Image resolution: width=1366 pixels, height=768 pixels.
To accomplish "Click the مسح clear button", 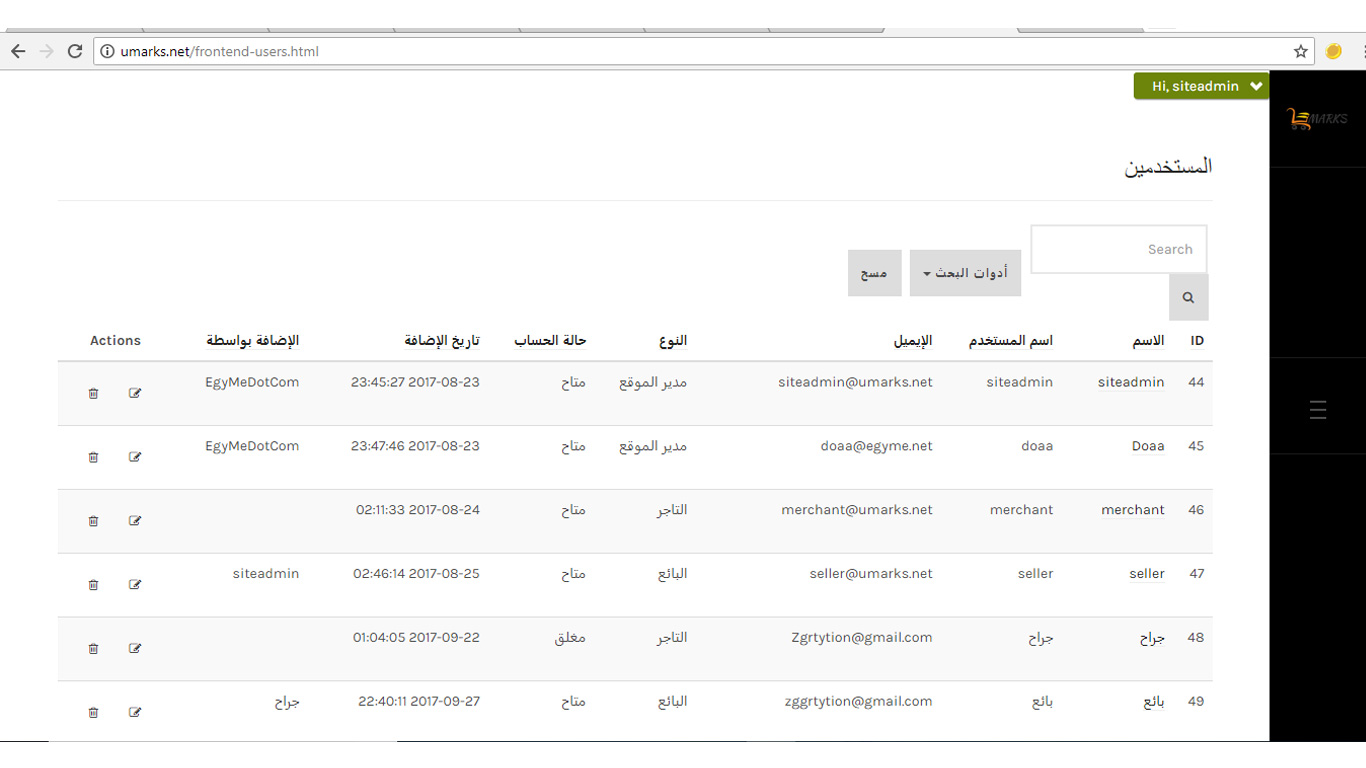I will click(x=874, y=273).
